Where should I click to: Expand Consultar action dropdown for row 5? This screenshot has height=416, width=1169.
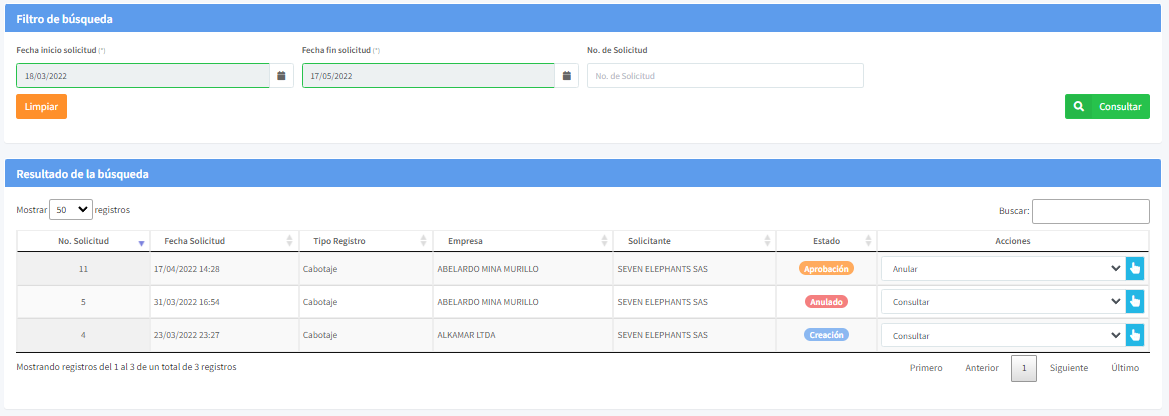click(1001, 301)
